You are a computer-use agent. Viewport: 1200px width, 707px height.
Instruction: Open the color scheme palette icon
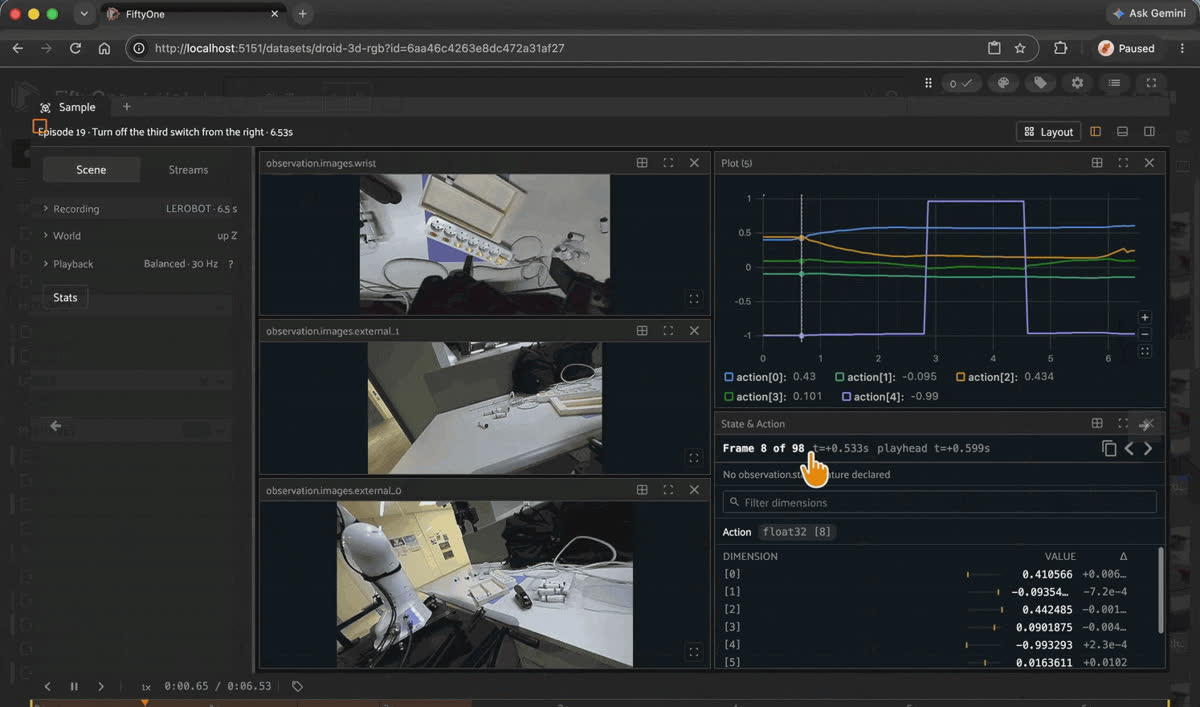tap(1003, 83)
